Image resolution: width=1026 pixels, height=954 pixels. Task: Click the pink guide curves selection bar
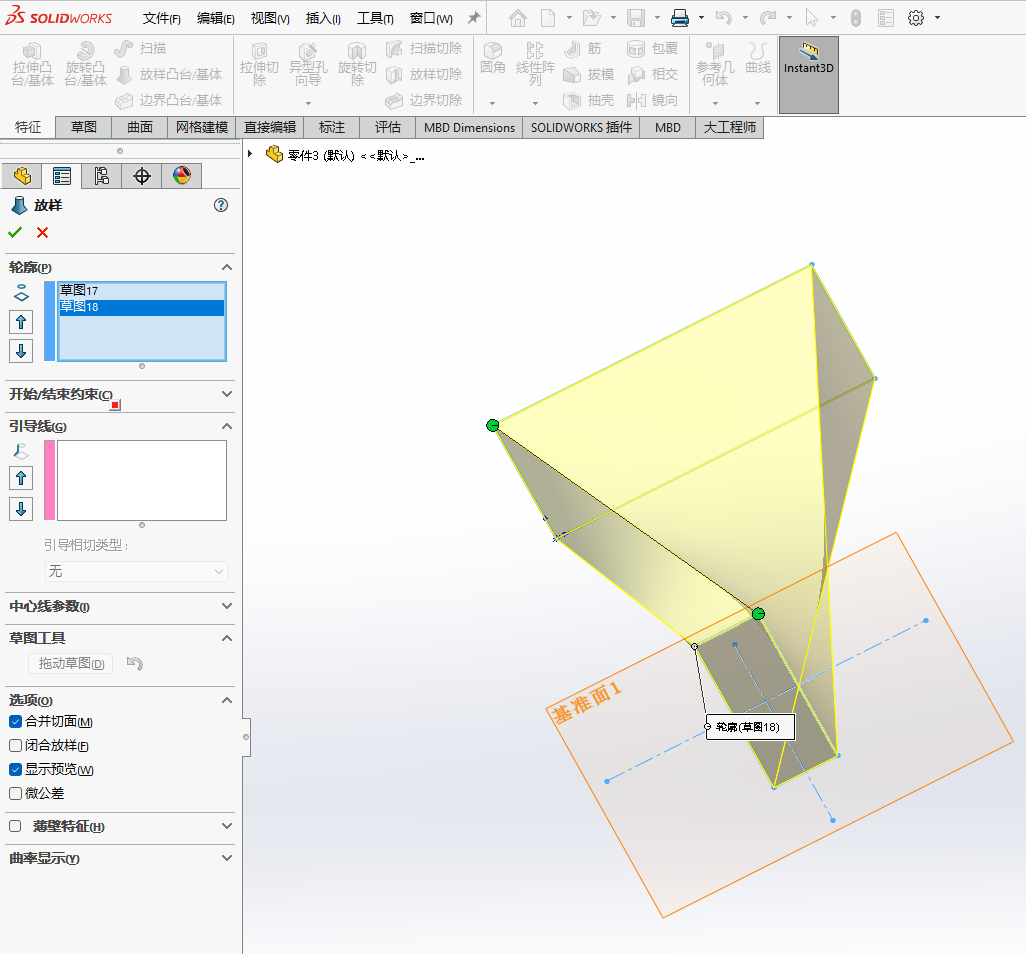[49, 480]
